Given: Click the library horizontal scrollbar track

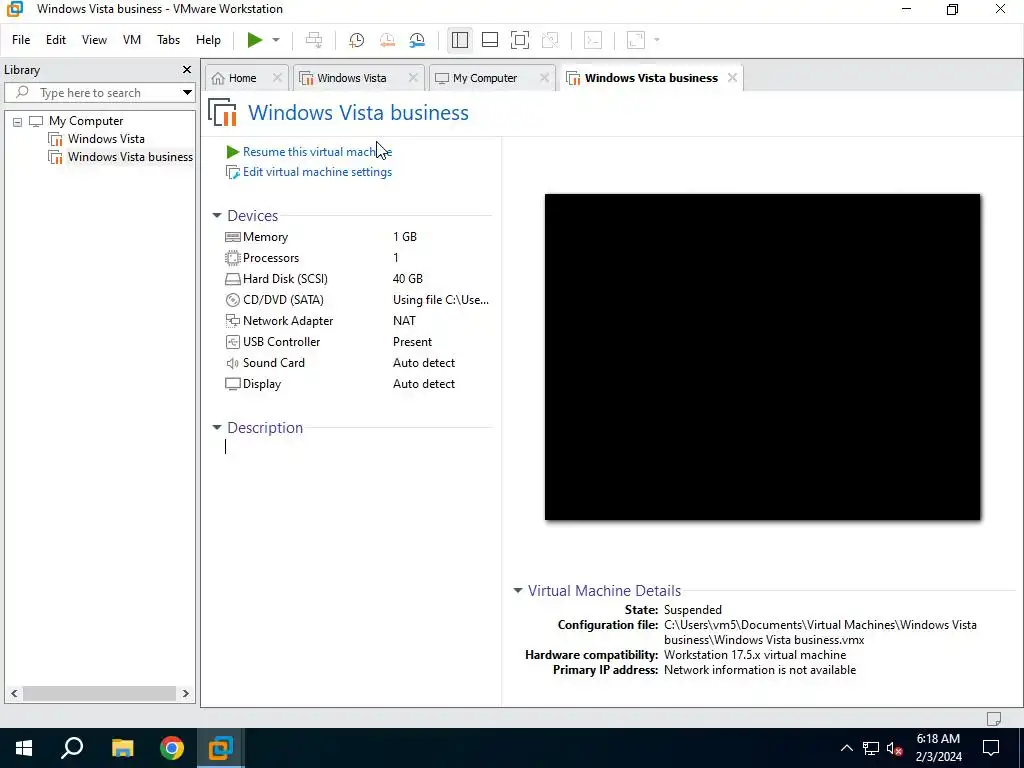Looking at the screenshot, I should (x=100, y=693).
